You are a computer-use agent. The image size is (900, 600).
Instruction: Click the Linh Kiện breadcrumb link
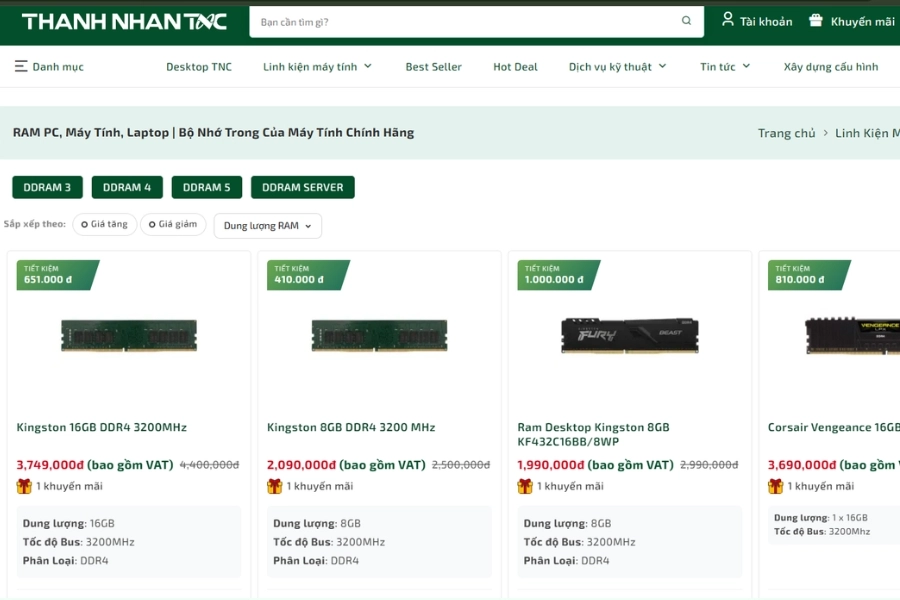(867, 133)
